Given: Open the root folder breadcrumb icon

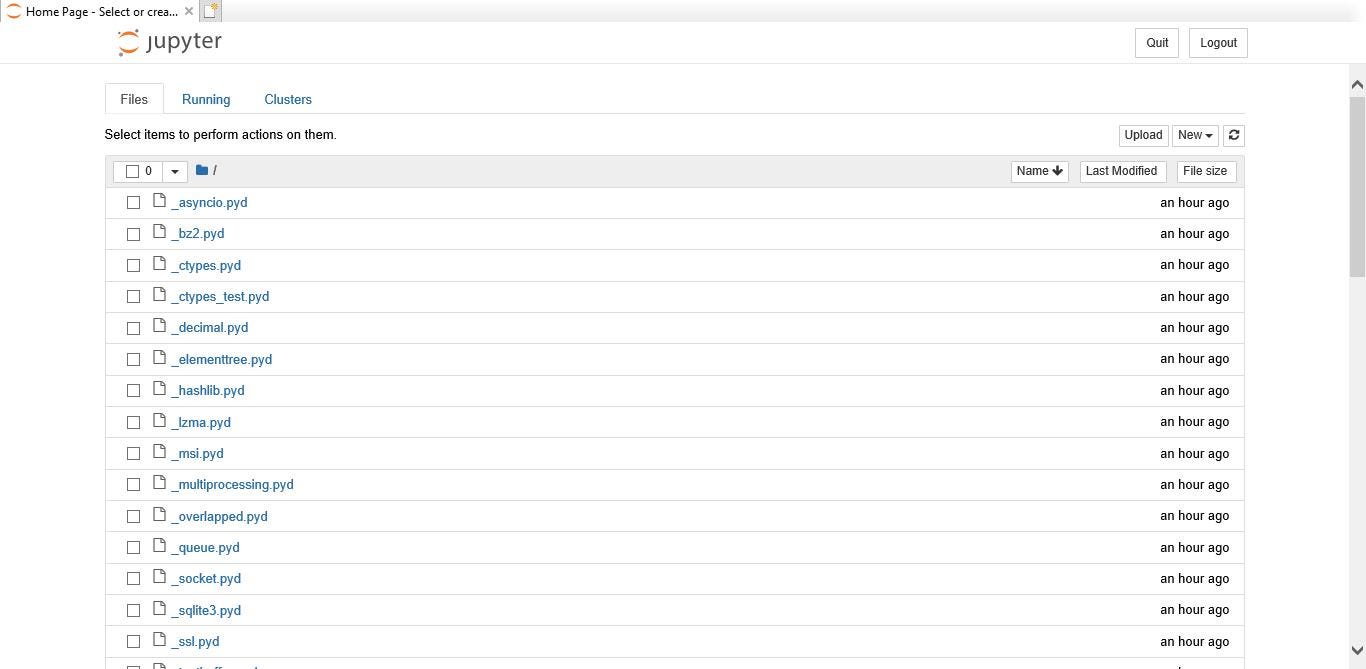Looking at the screenshot, I should [203, 170].
